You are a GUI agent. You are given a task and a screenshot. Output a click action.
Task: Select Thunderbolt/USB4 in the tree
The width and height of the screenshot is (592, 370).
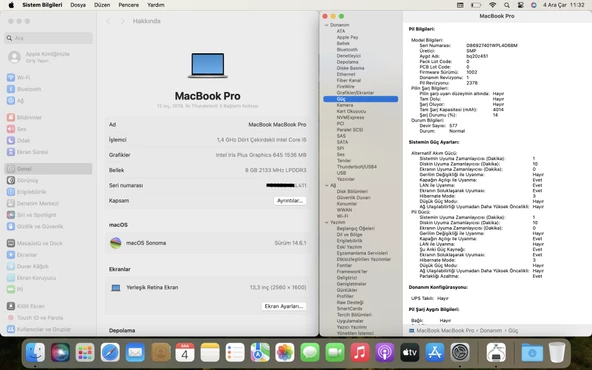tap(356, 166)
